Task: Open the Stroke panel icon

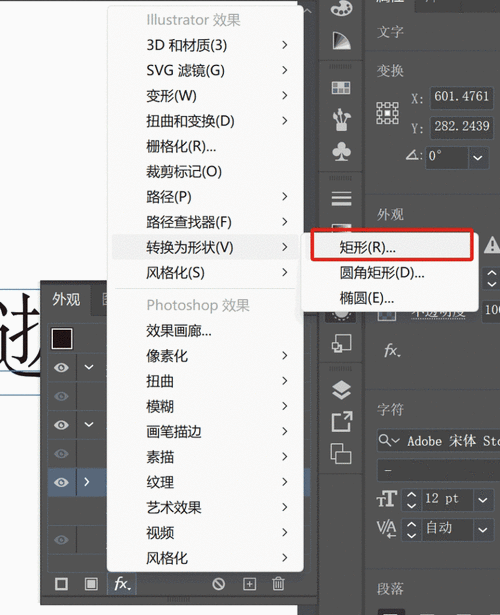Action: (341, 198)
